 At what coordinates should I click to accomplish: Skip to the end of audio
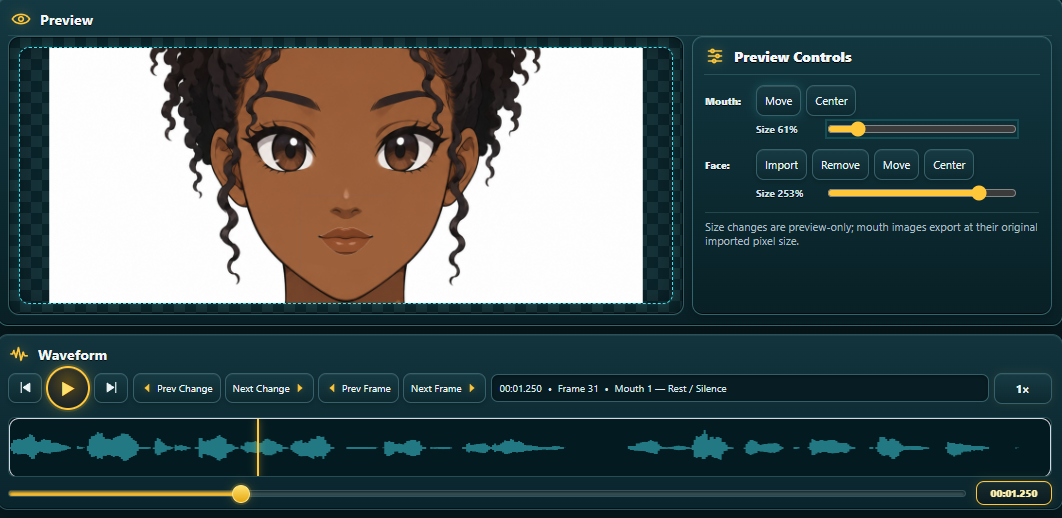[x=111, y=388]
